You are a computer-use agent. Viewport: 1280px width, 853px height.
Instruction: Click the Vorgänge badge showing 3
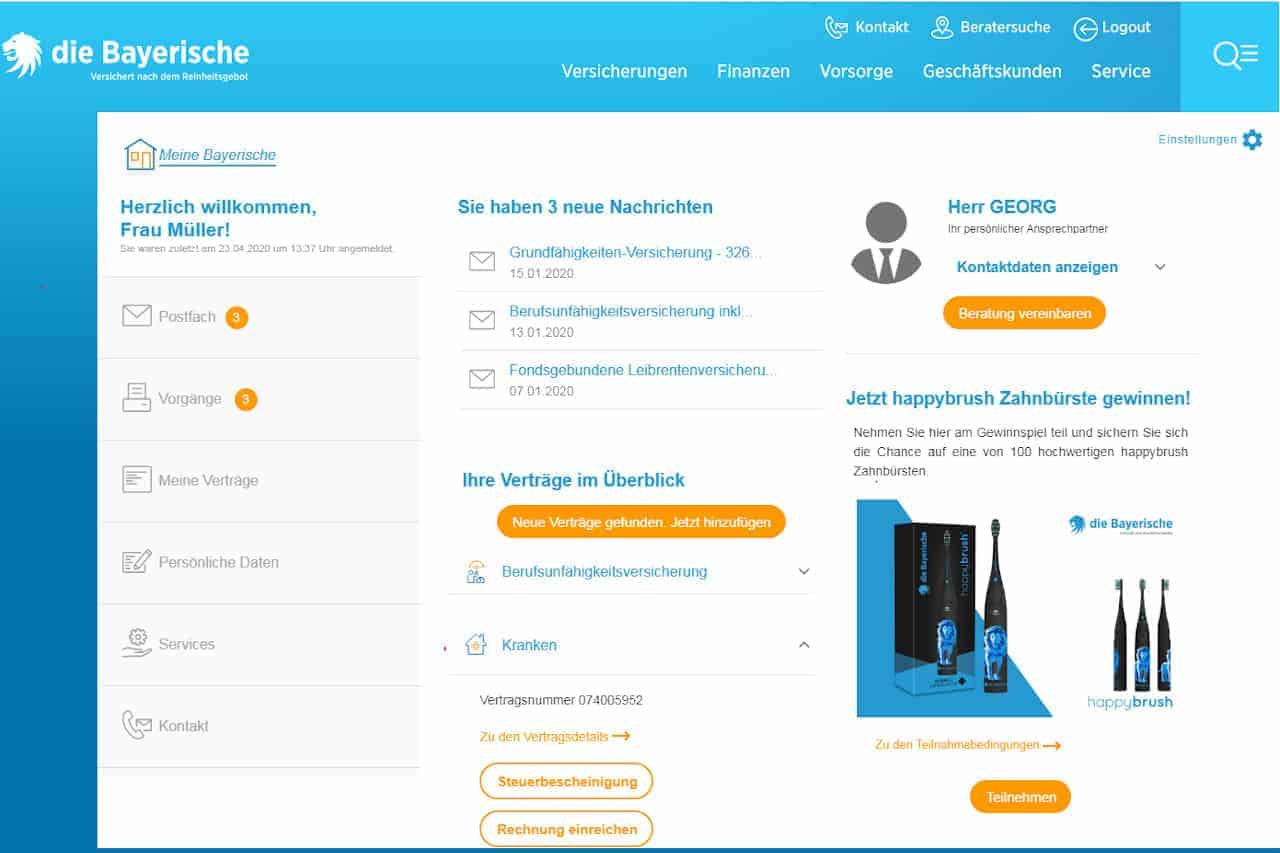(246, 400)
